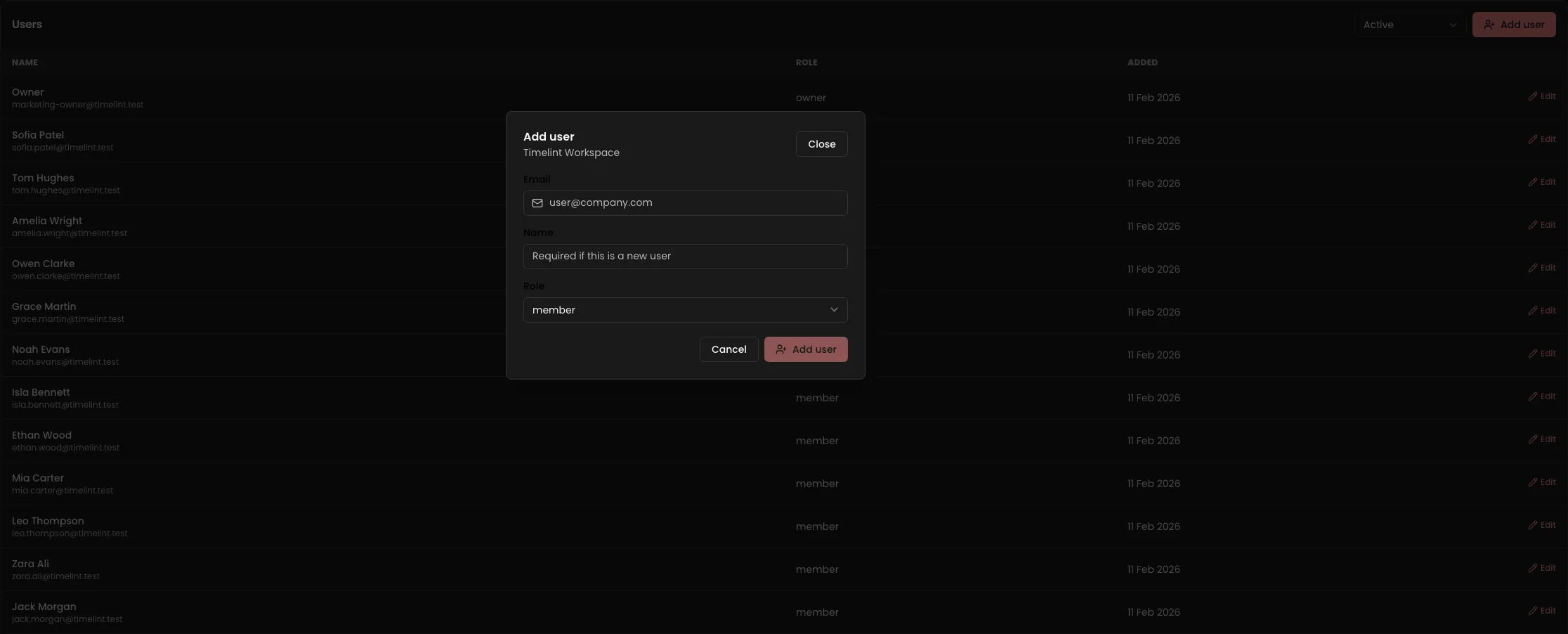Click the pencil Edit icon for Sofia Patel
The width and height of the screenshot is (1568, 634).
coord(1532,139)
